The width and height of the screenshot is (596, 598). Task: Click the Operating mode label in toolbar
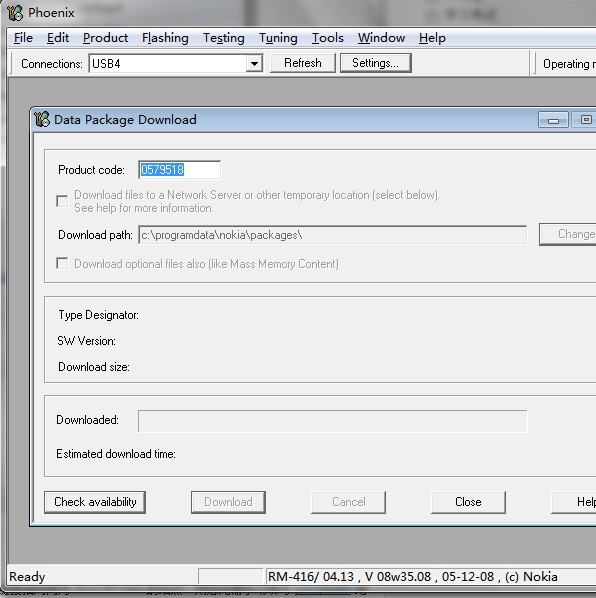[x=569, y=64]
